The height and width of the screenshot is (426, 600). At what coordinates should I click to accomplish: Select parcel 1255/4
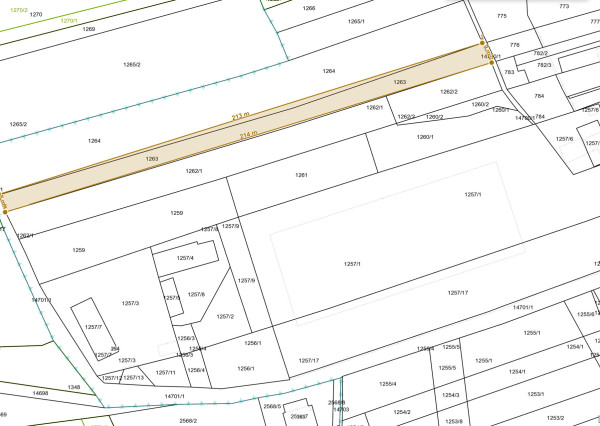387,384
